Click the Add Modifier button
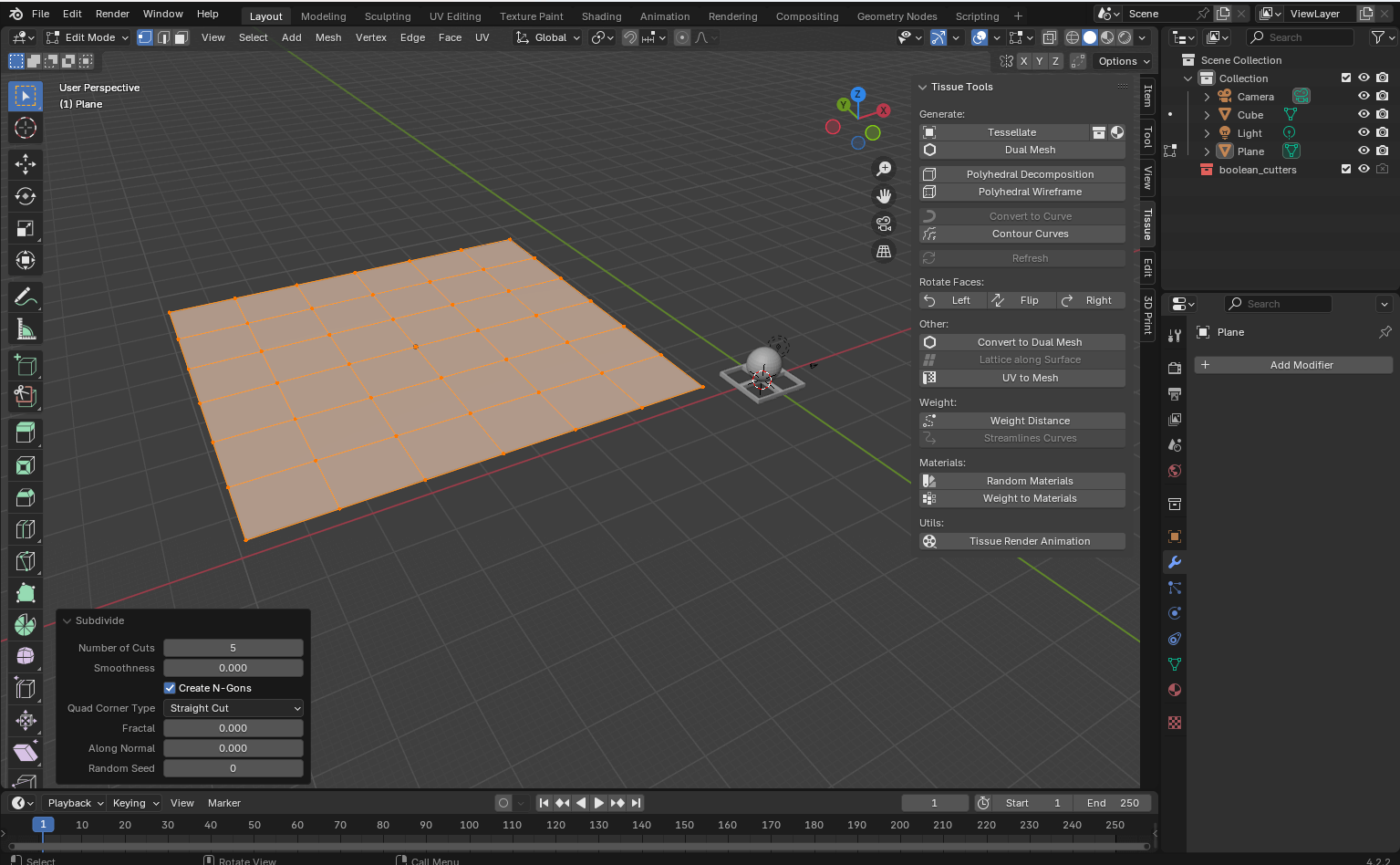This screenshot has height=865, width=1400. point(1293,365)
